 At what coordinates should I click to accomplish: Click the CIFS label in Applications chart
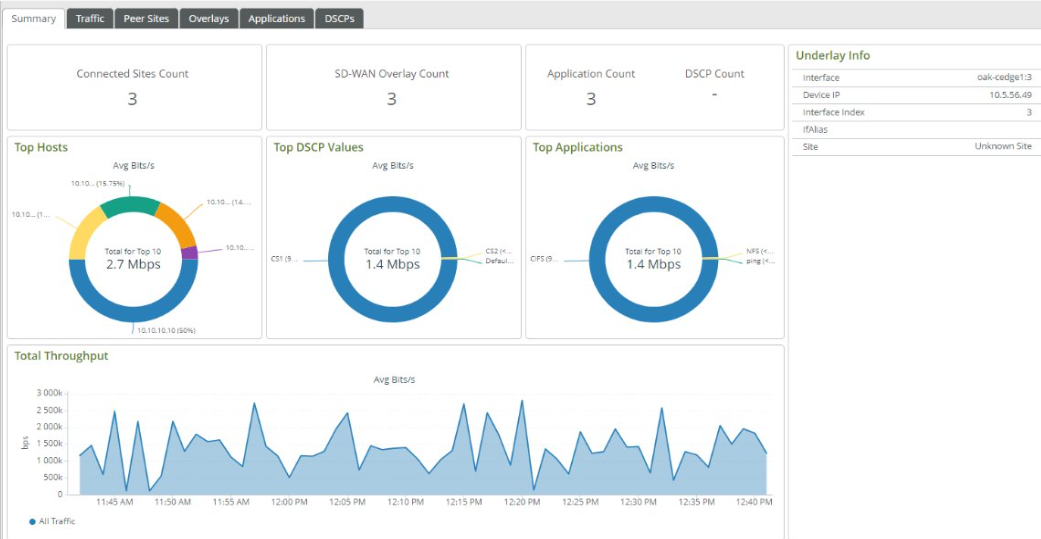click(546, 259)
